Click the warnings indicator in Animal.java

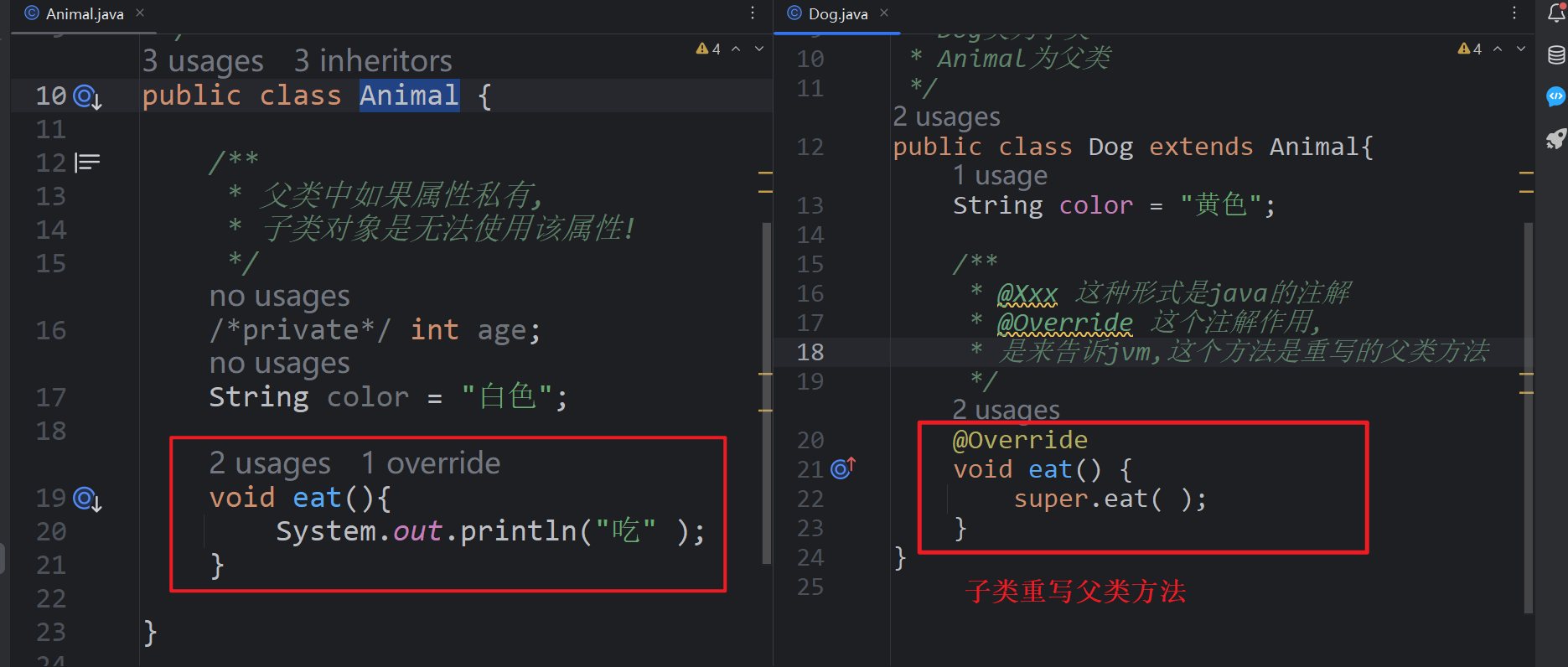point(708,49)
